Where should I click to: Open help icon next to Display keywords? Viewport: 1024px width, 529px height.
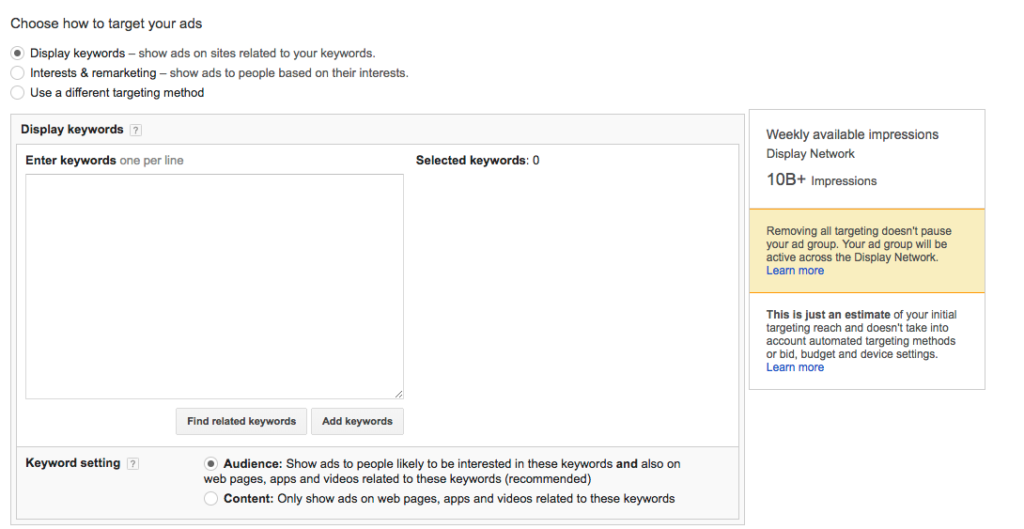[x=135, y=130]
